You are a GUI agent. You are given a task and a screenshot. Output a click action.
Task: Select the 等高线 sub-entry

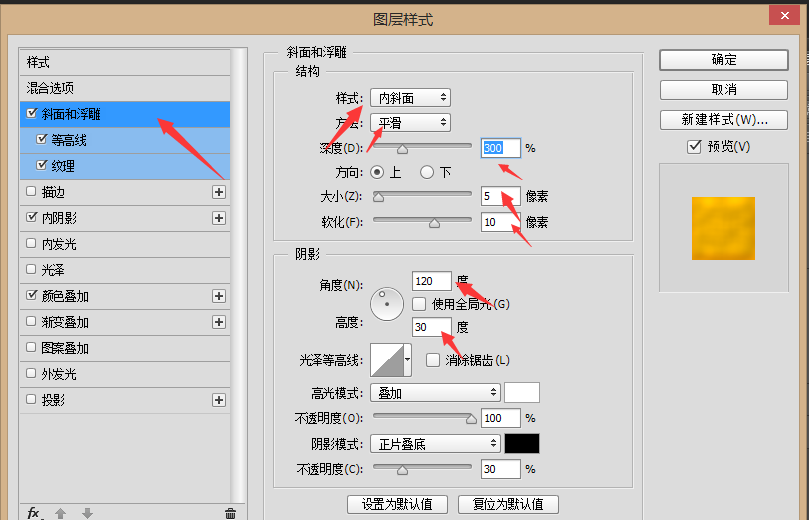pyautogui.click(x=125, y=140)
